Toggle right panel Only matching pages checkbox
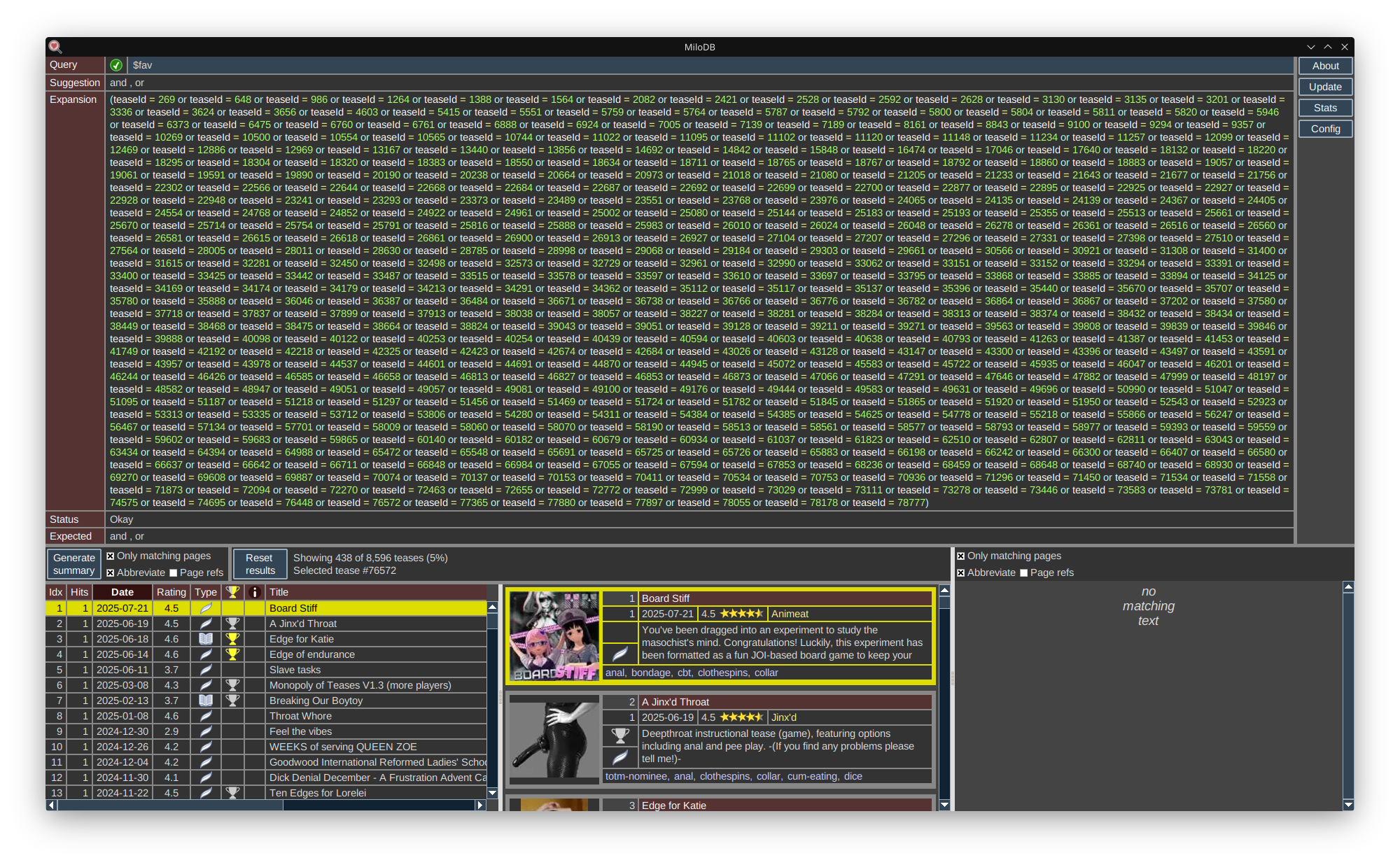 coord(960,556)
